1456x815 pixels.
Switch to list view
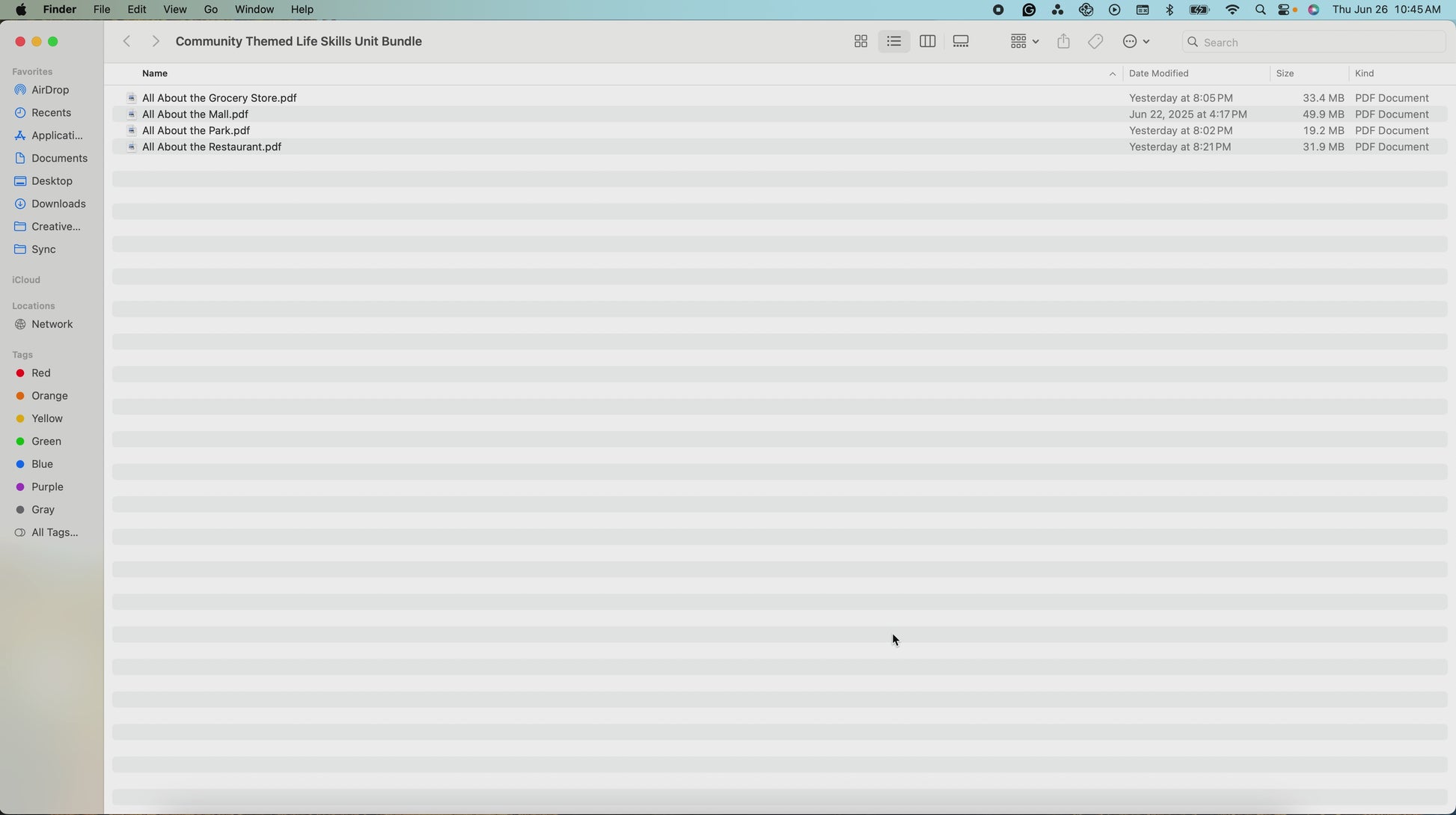tap(894, 42)
